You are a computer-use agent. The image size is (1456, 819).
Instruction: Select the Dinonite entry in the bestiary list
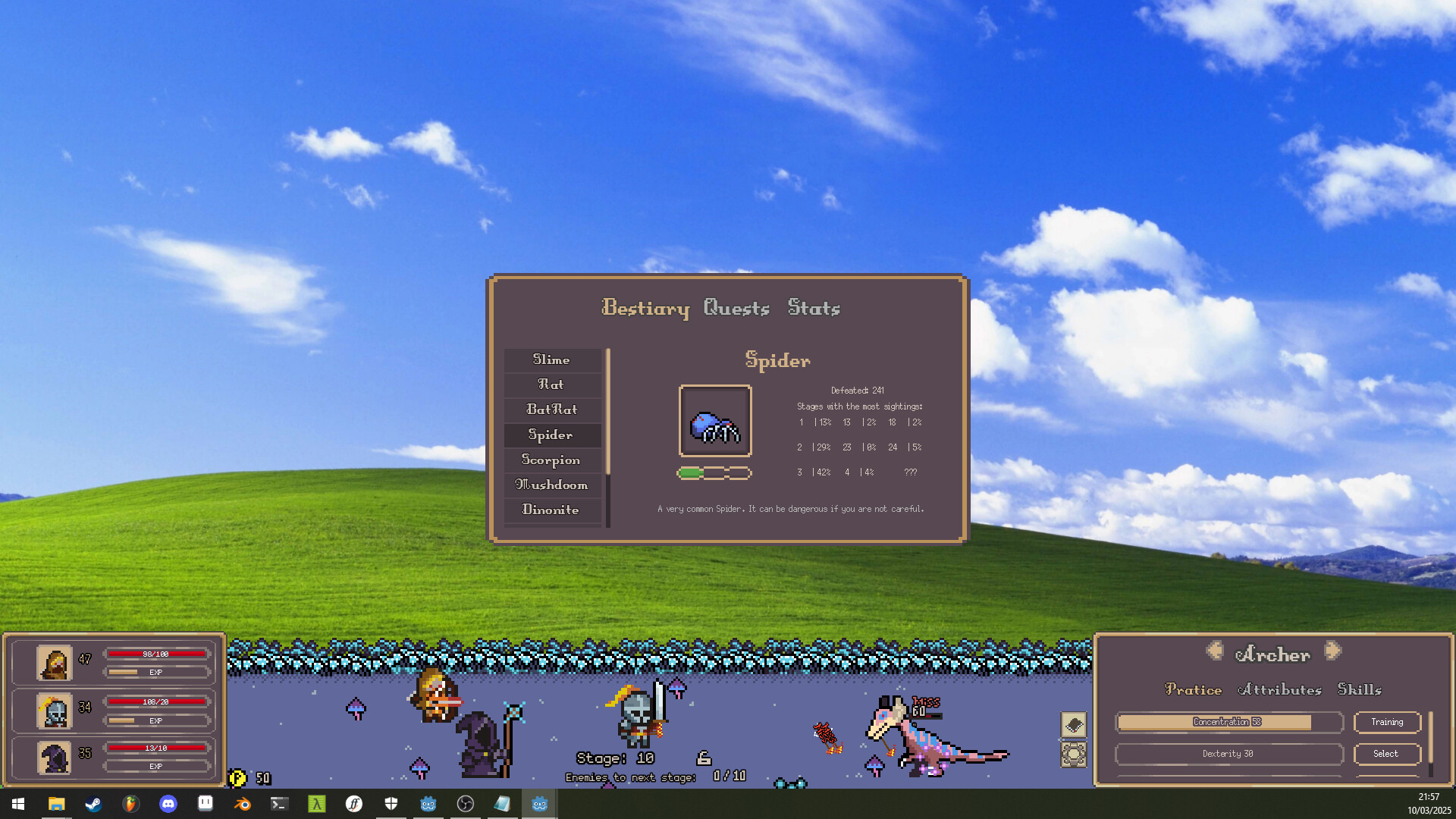(552, 510)
